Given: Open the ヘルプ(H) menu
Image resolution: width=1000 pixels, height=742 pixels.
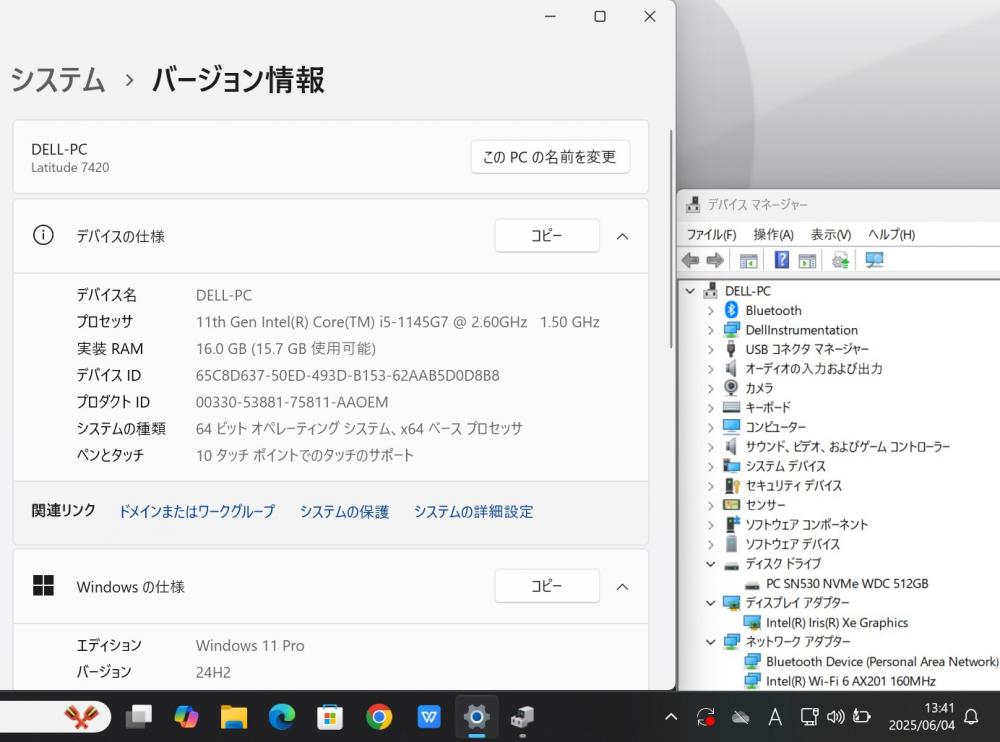Looking at the screenshot, I should click(x=891, y=235).
